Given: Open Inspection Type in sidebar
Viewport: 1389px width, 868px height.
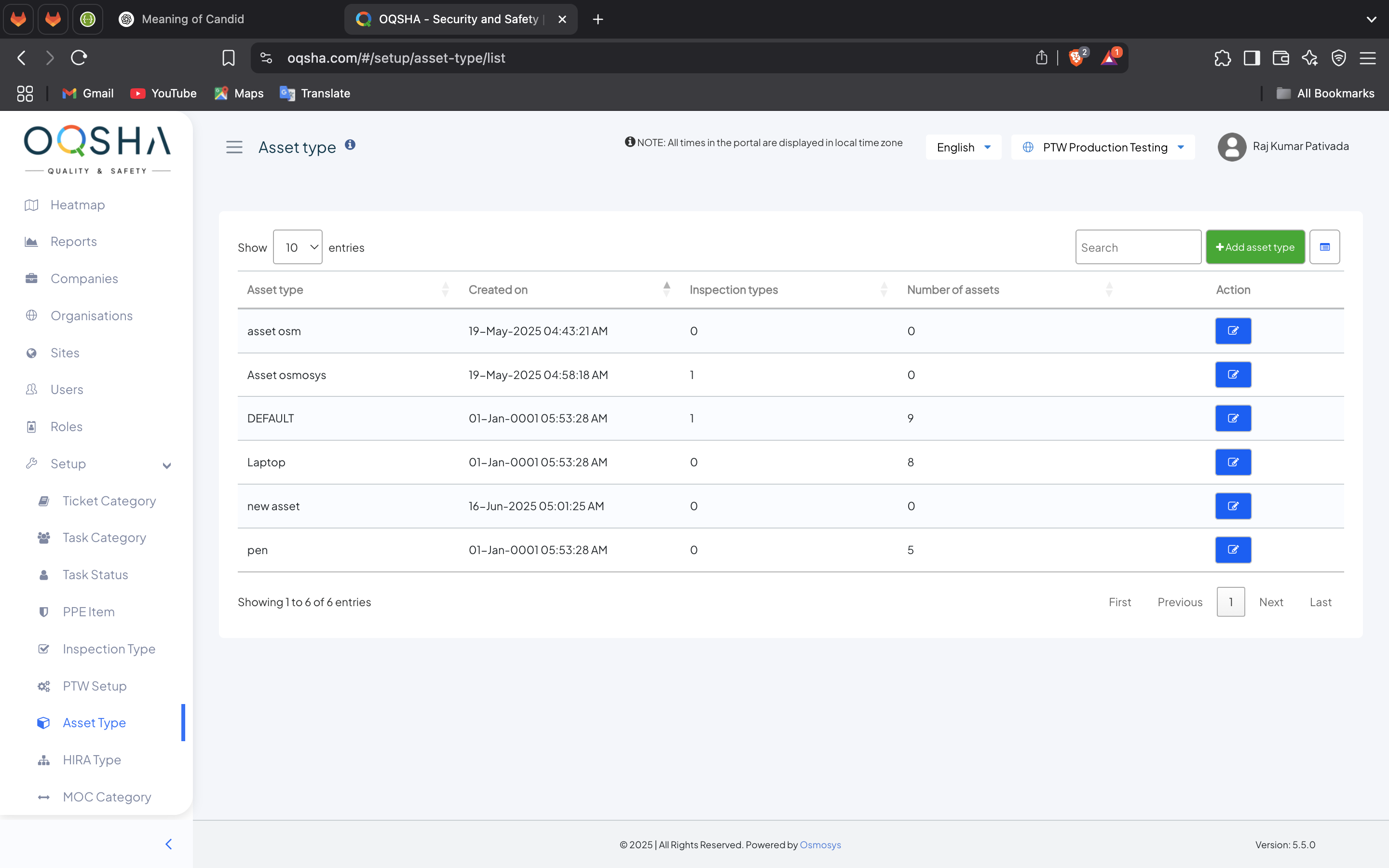Looking at the screenshot, I should pyautogui.click(x=109, y=649).
